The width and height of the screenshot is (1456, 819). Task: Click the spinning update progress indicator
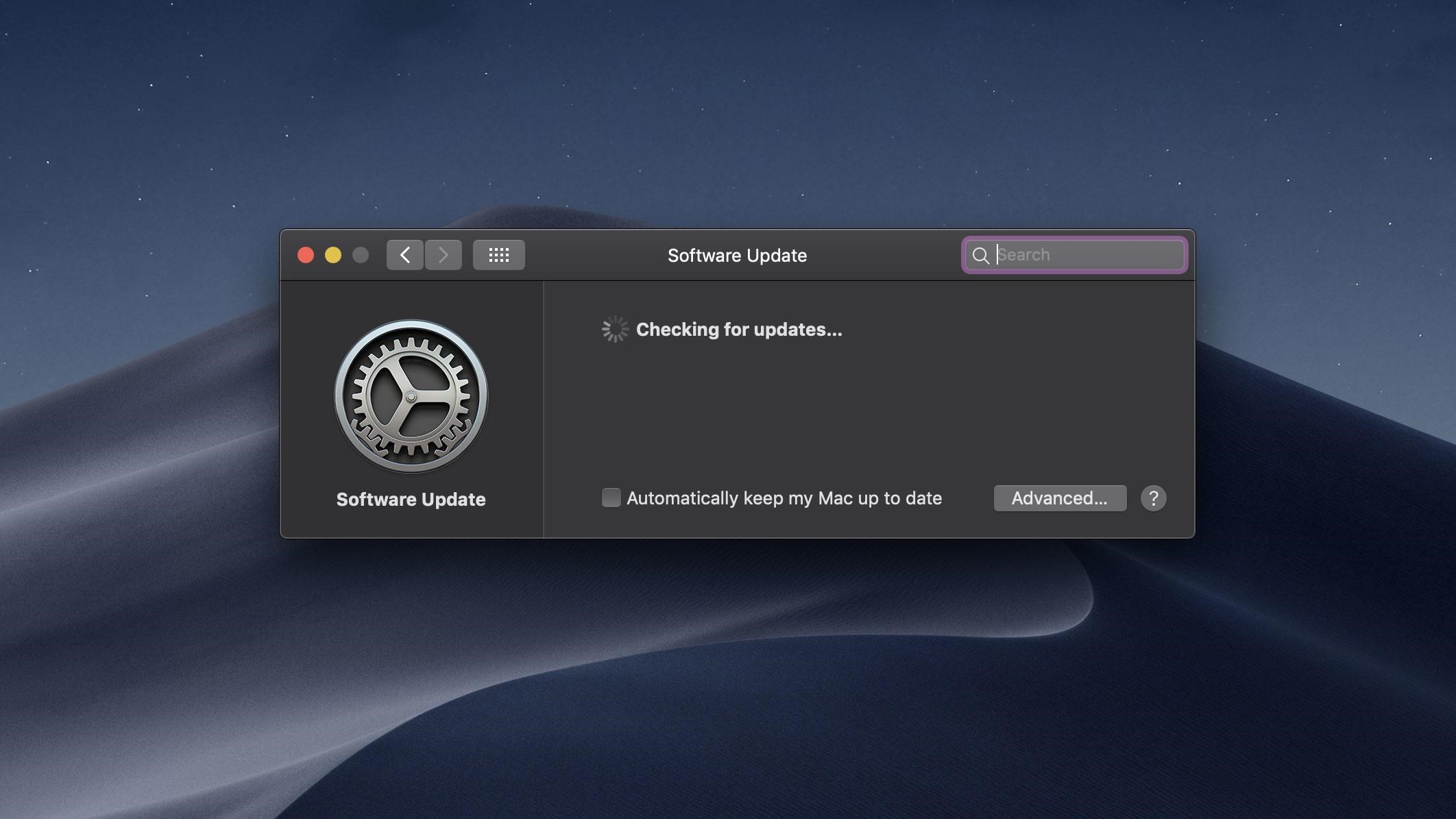click(x=614, y=328)
